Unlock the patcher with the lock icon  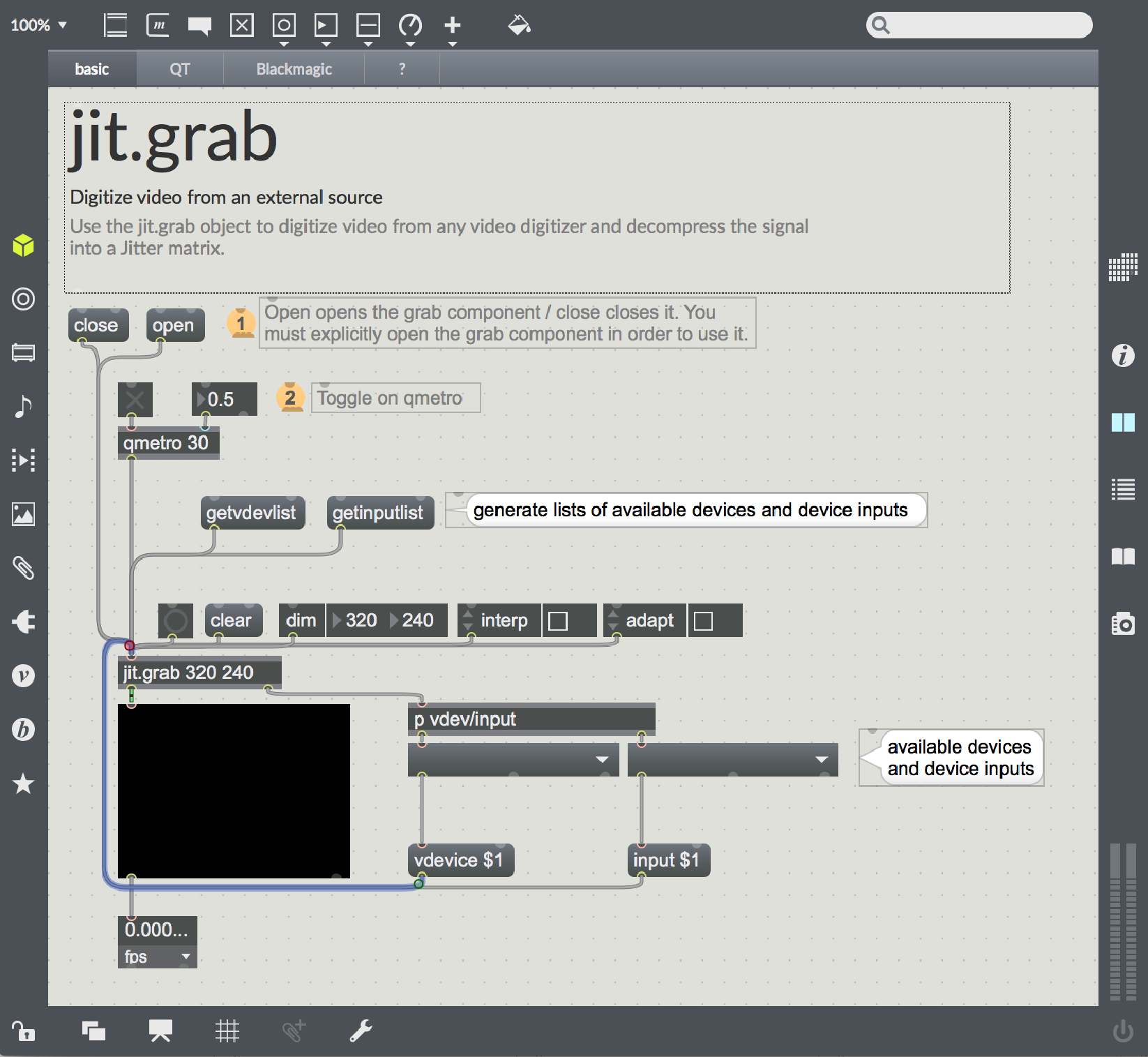click(23, 1030)
